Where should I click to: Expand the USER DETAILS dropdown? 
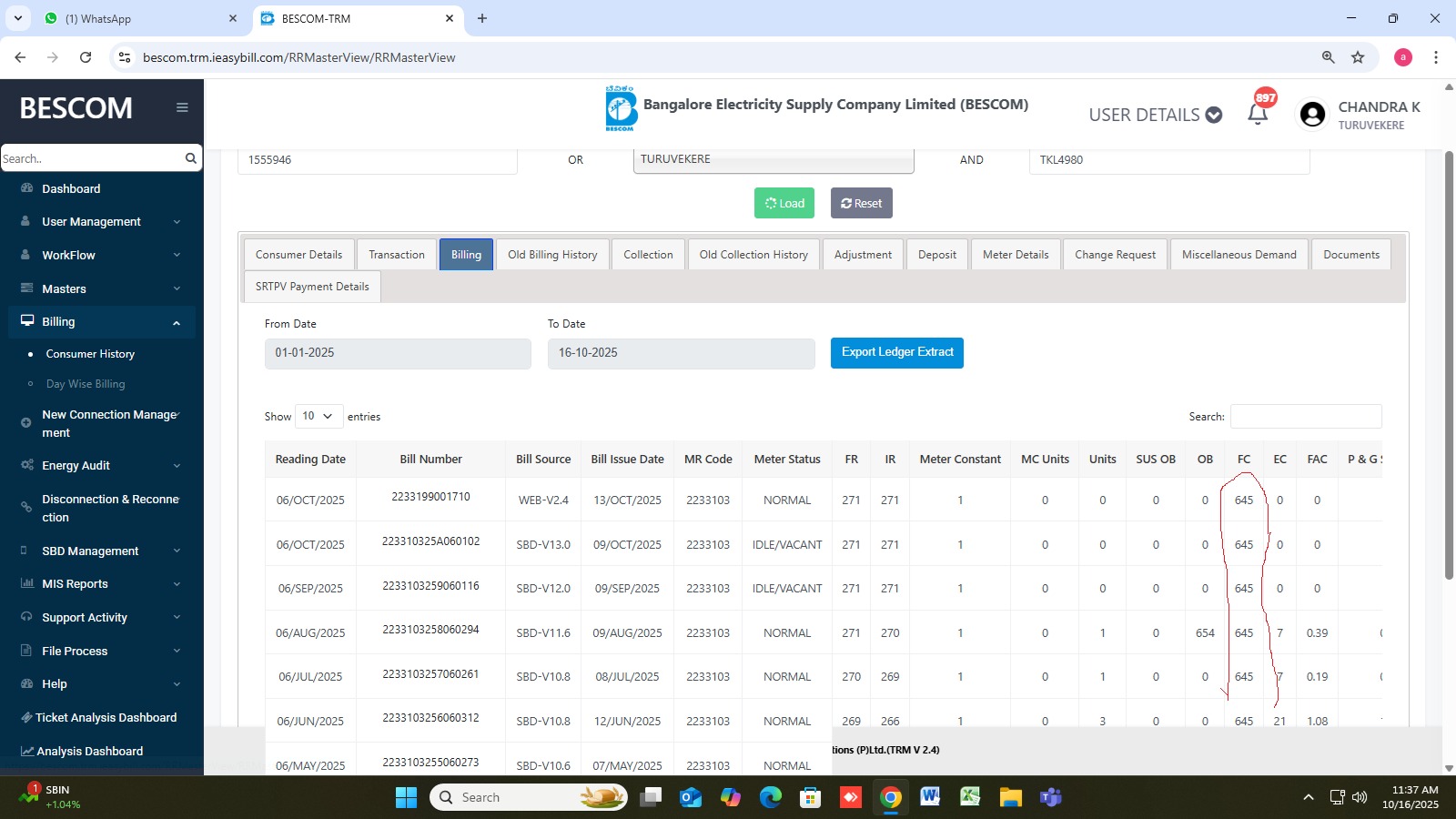point(1155,115)
